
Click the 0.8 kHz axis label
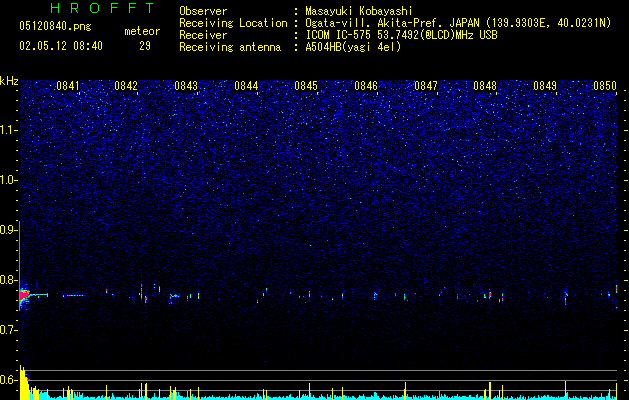click(8, 280)
